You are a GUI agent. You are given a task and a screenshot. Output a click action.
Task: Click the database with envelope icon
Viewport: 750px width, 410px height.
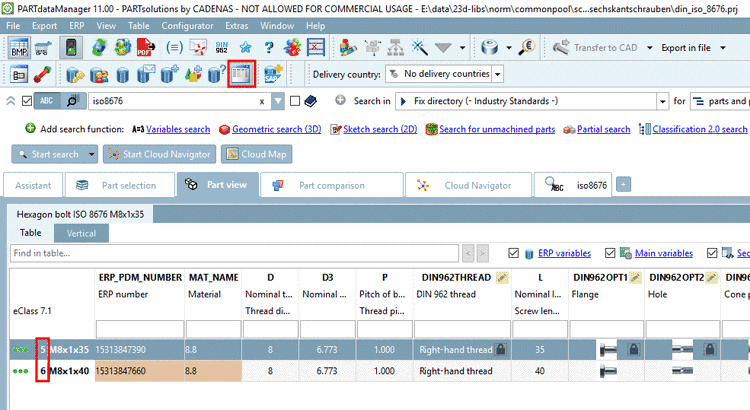pyautogui.click(x=146, y=75)
